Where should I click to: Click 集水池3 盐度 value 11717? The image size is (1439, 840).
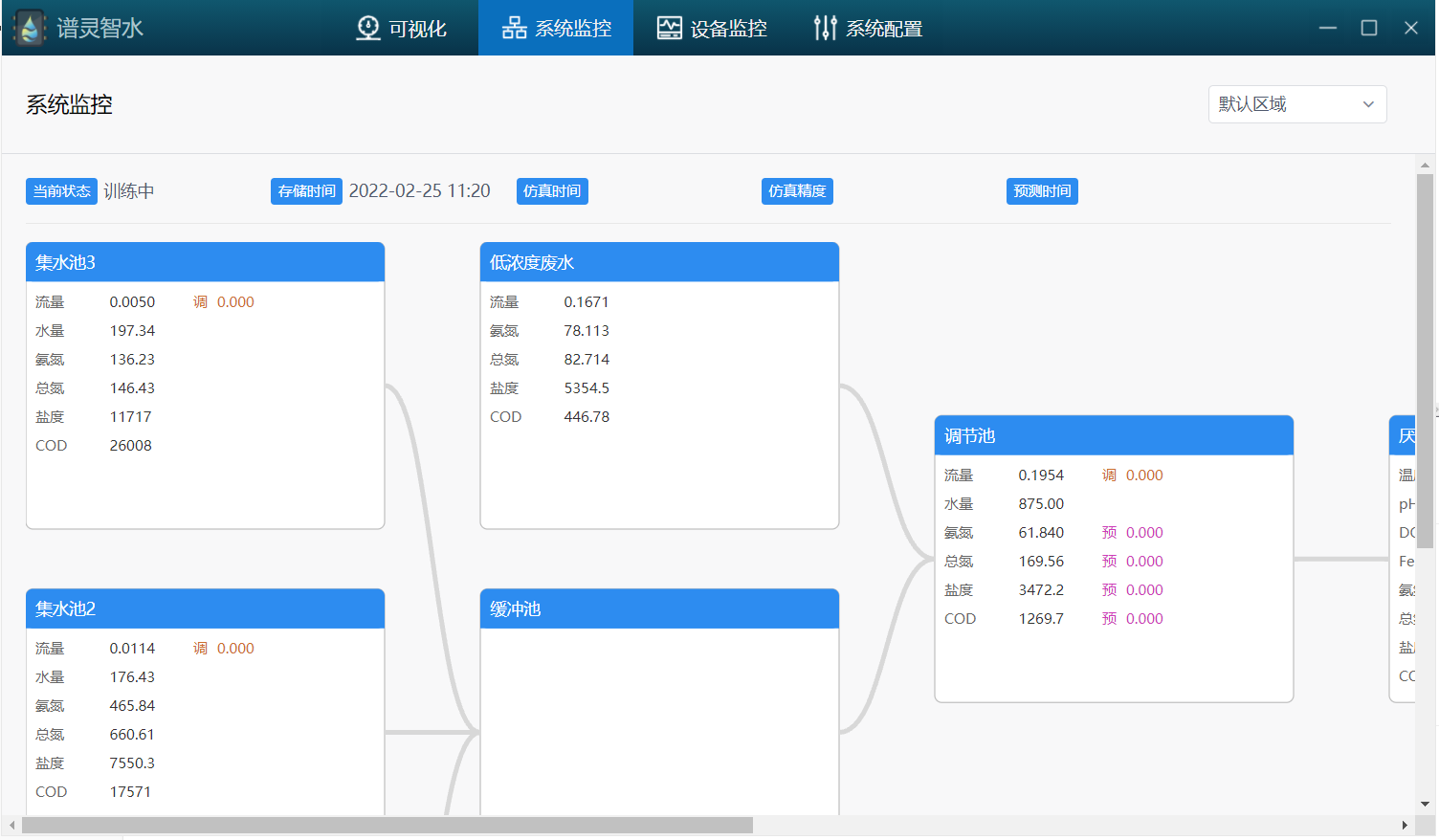(130, 417)
